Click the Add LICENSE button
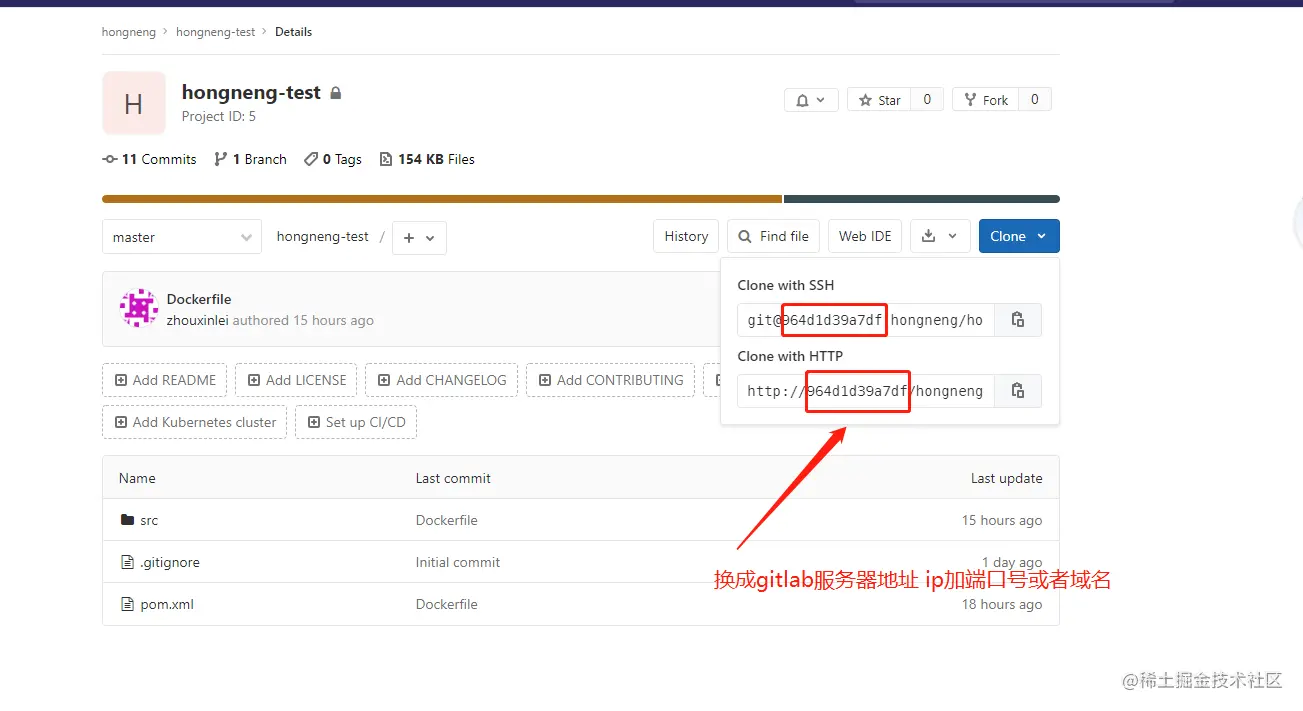Image resolution: width=1303 pixels, height=711 pixels. (297, 380)
